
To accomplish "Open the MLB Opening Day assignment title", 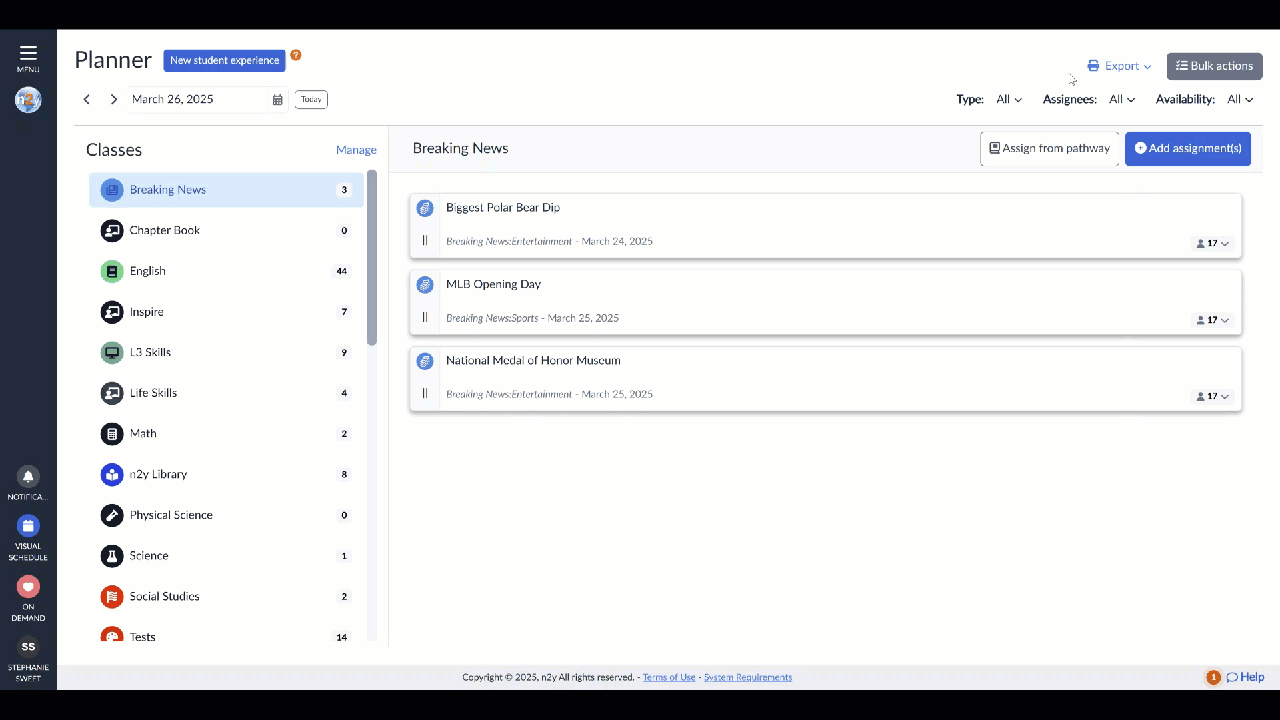I will pos(493,284).
